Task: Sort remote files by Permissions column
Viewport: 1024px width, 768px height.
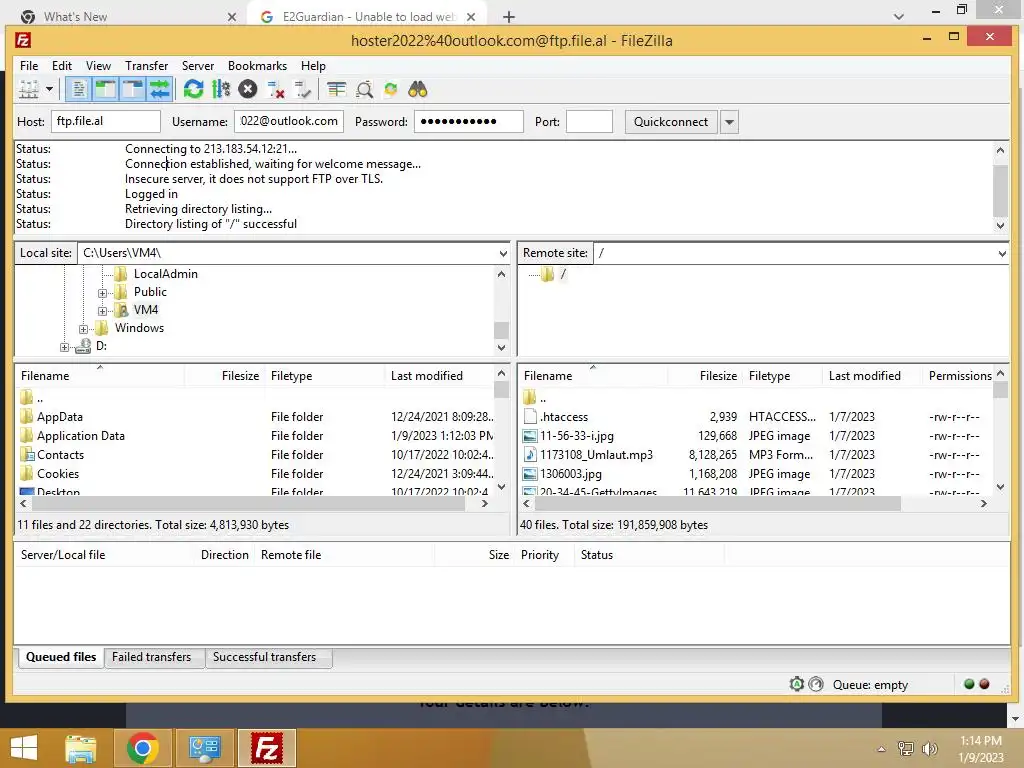Action: [959, 376]
